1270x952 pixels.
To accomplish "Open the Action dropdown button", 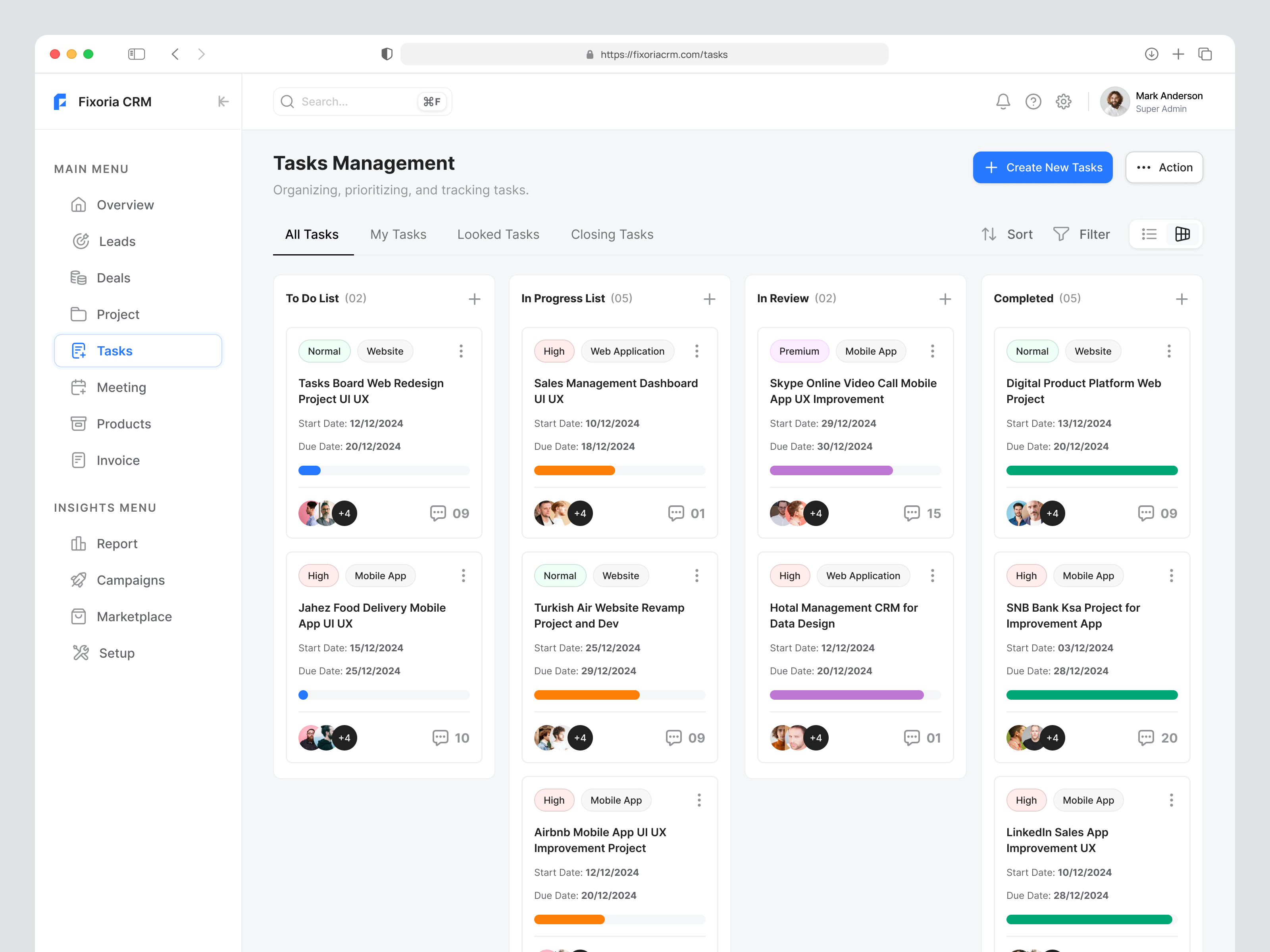I will click(1164, 167).
